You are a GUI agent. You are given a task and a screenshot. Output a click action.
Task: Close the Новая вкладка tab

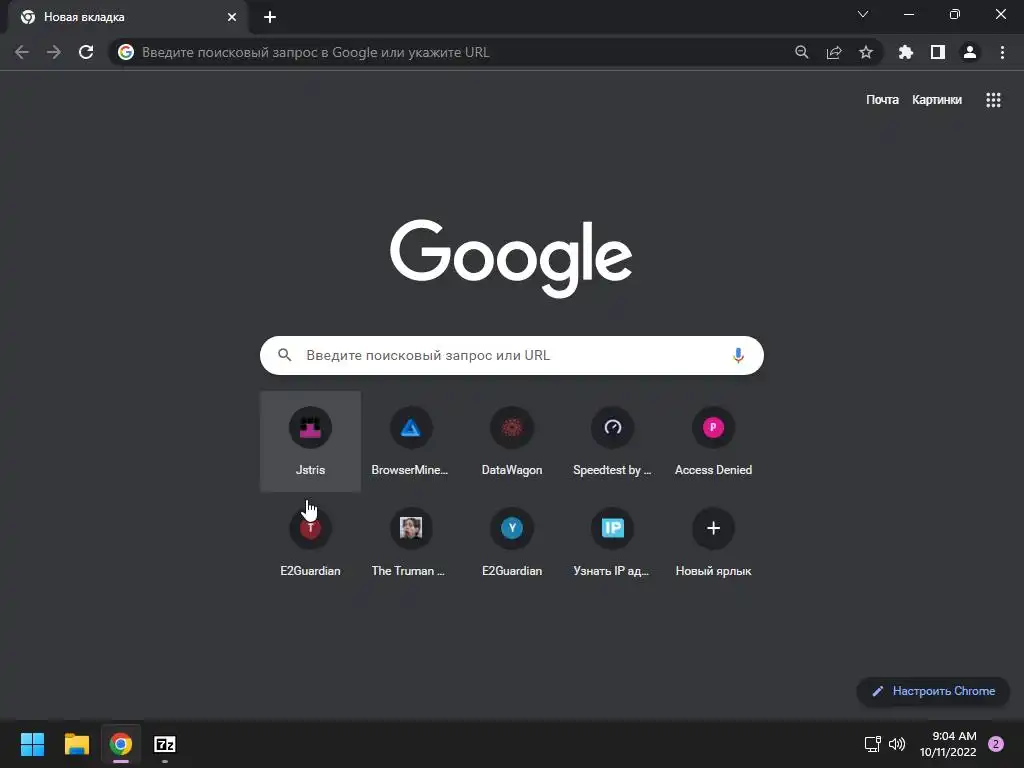coord(232,17)
